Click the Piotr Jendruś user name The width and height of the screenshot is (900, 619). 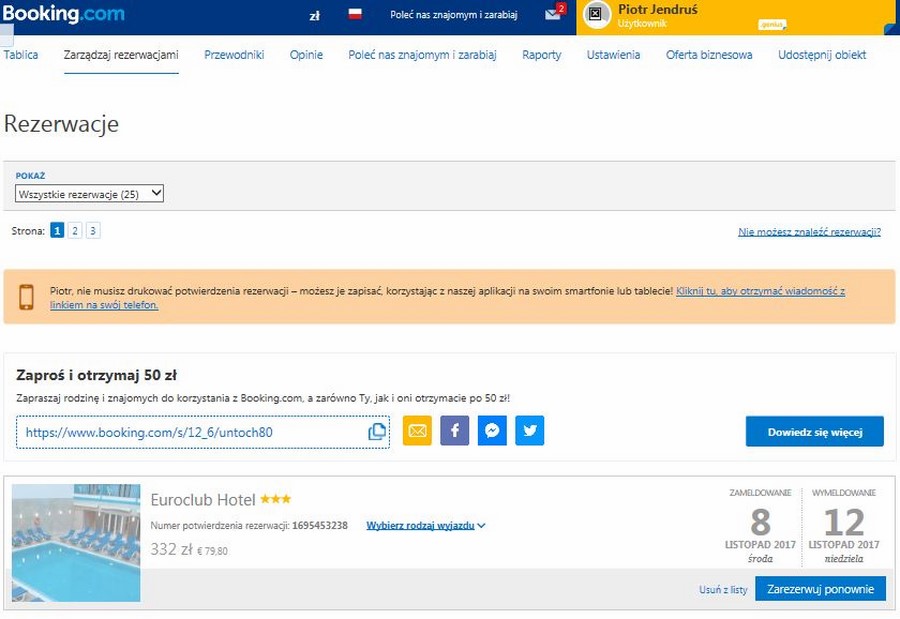[658, 9]
